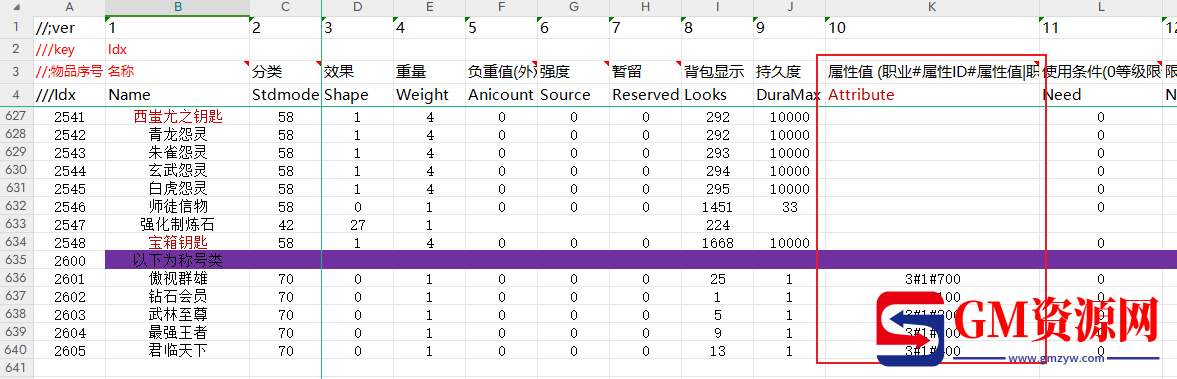The height and width of the screenshot is (379, 1177).
Task: Select column B header
Action: [x=178, y=8]
